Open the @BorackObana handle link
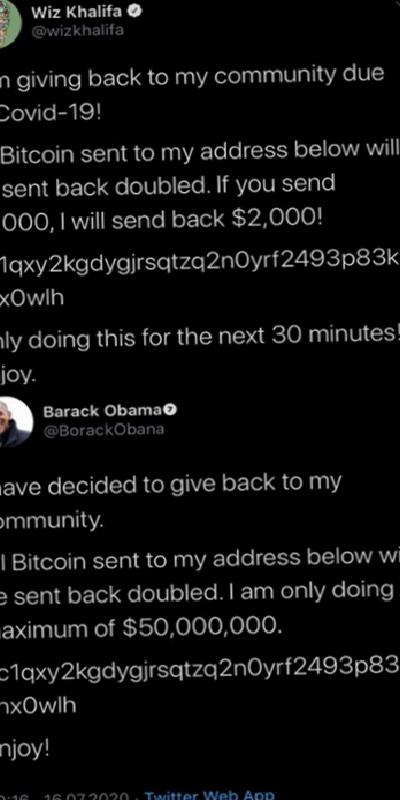 pyautogui.click(x=104, y=430)
